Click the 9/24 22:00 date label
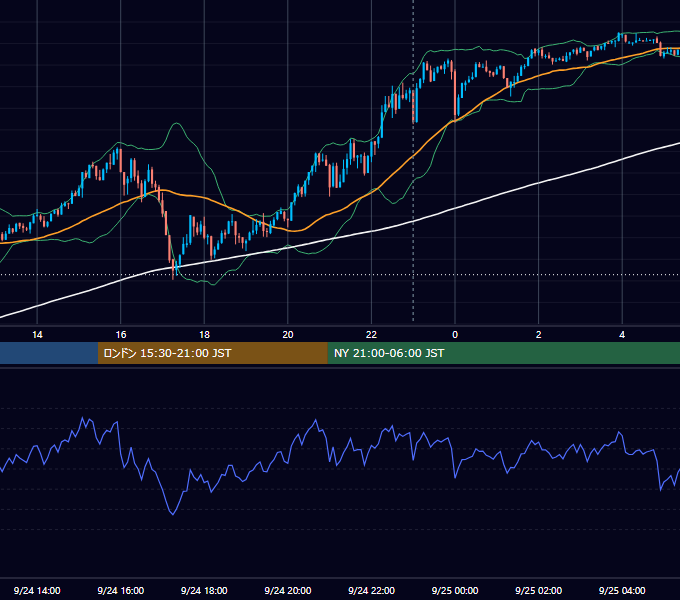The image size is (680, 600). pos(372,590)
